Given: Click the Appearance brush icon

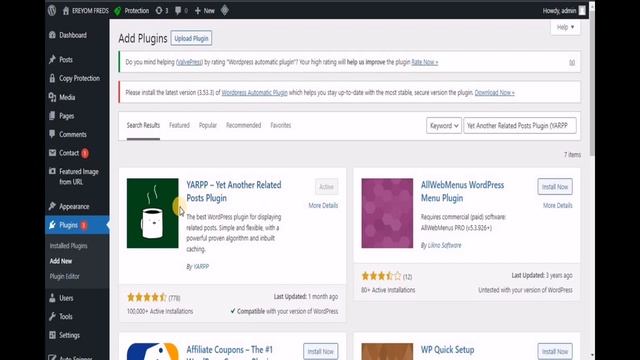Looking at the screenshot, I should click(x=52, y=207).
